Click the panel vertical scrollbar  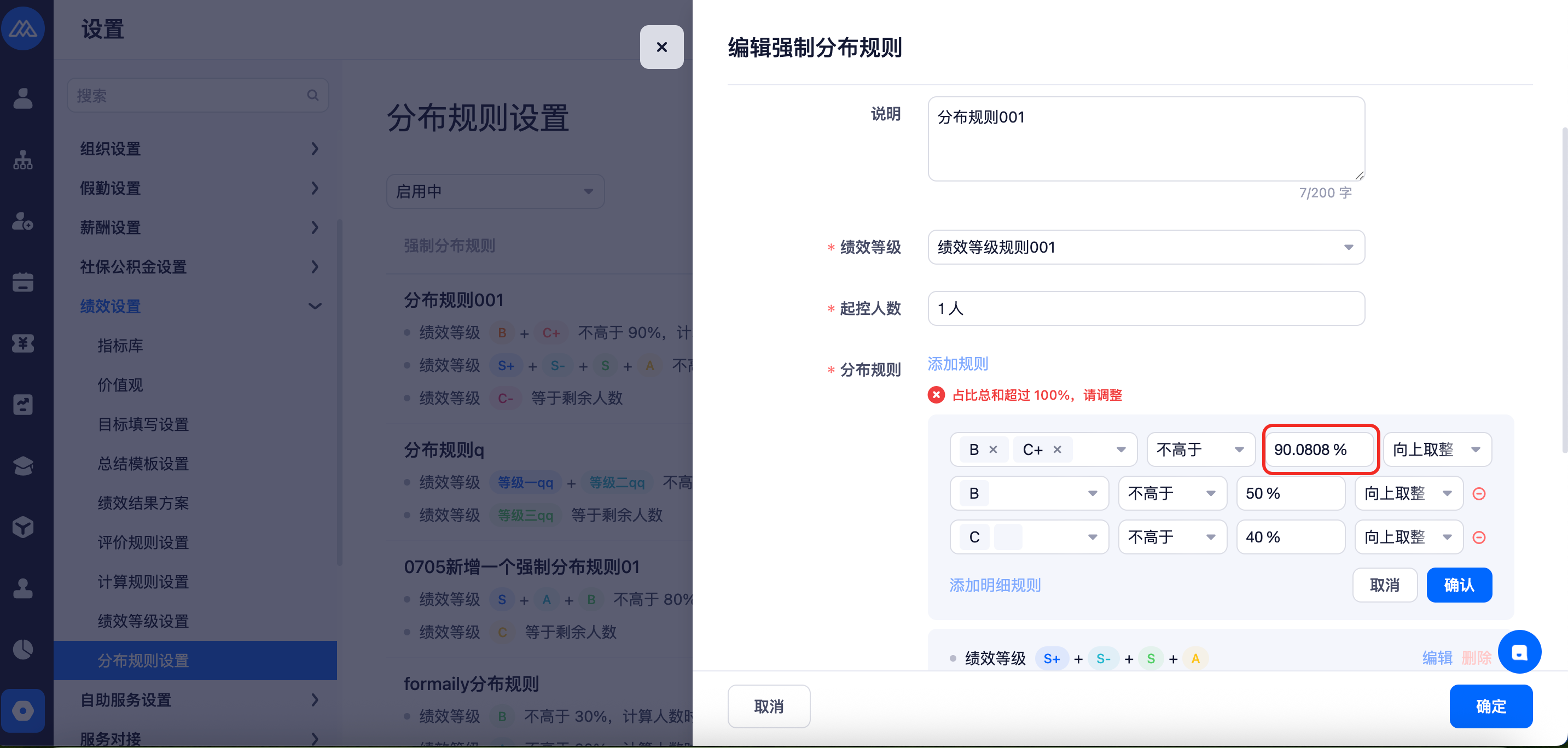(x=1564, y=291)
